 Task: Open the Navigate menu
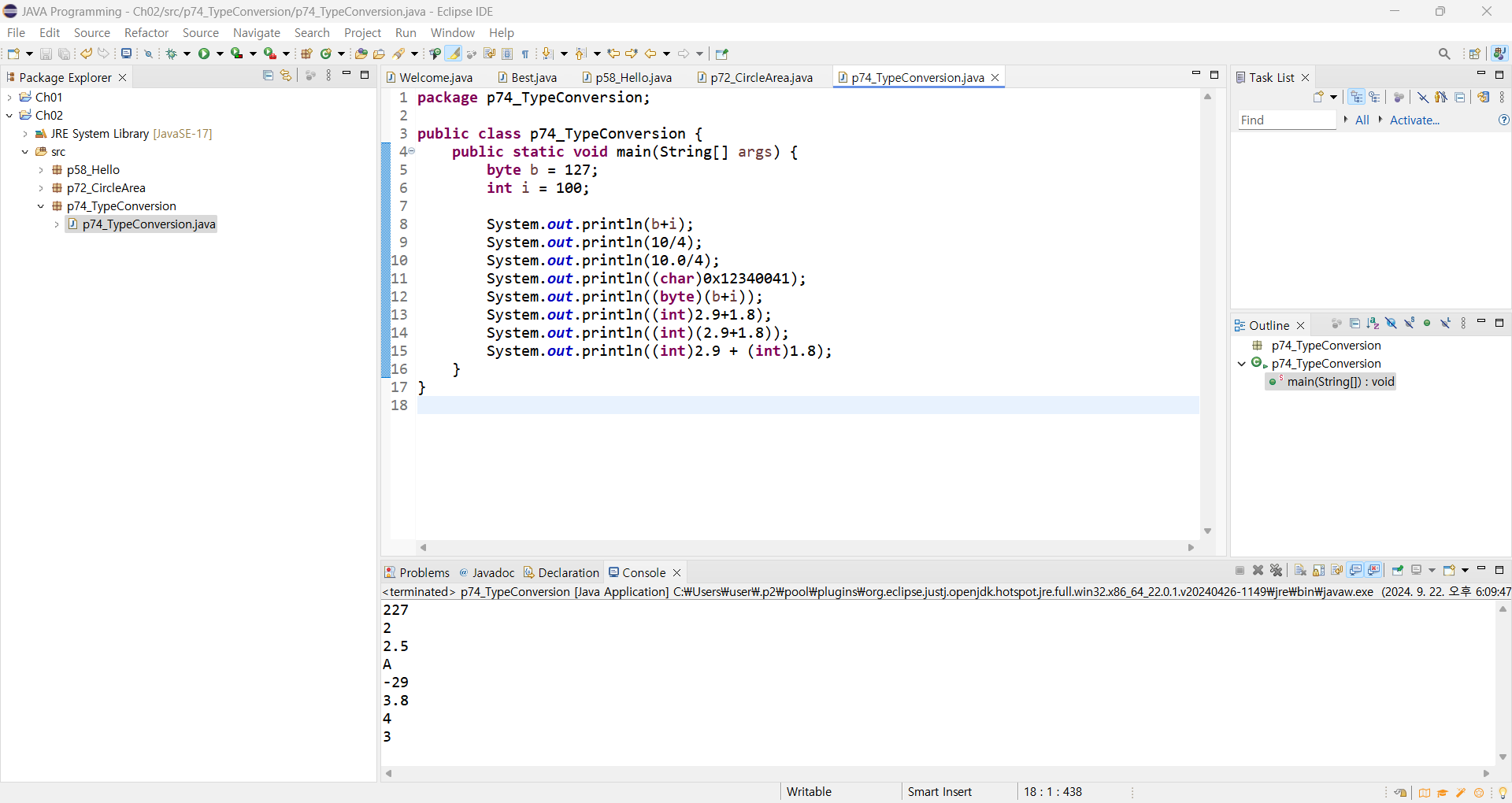click(x=257, y=32)
